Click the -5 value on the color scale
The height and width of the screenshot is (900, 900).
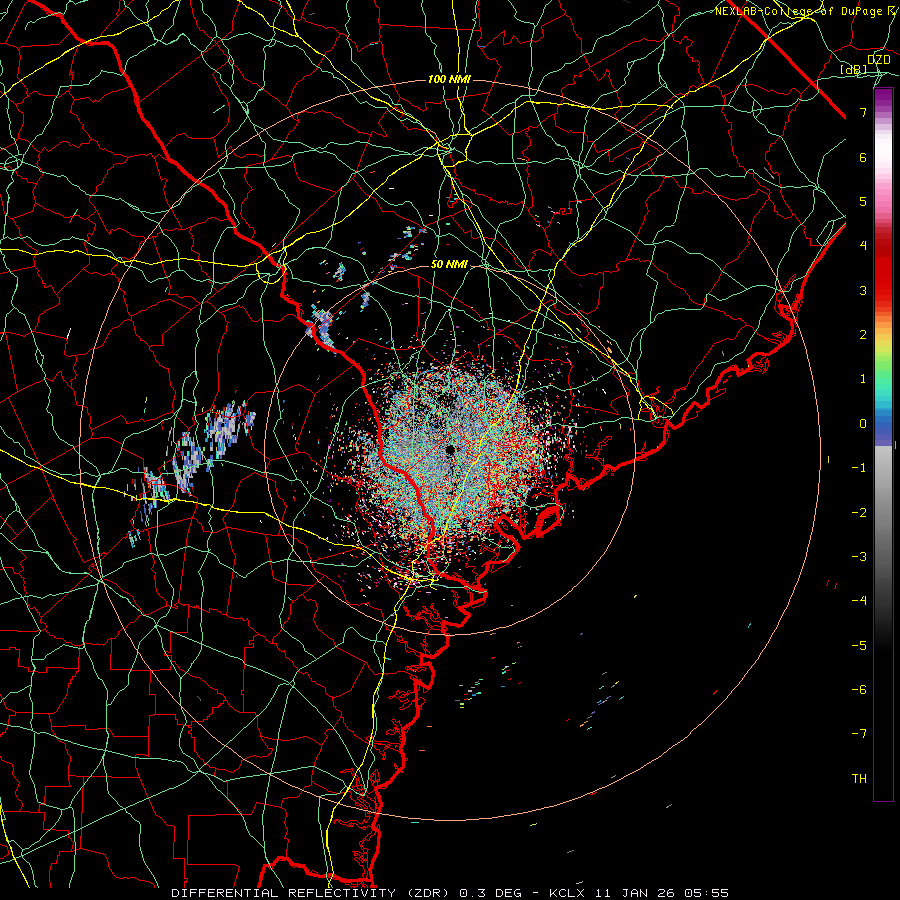[859, 646]
